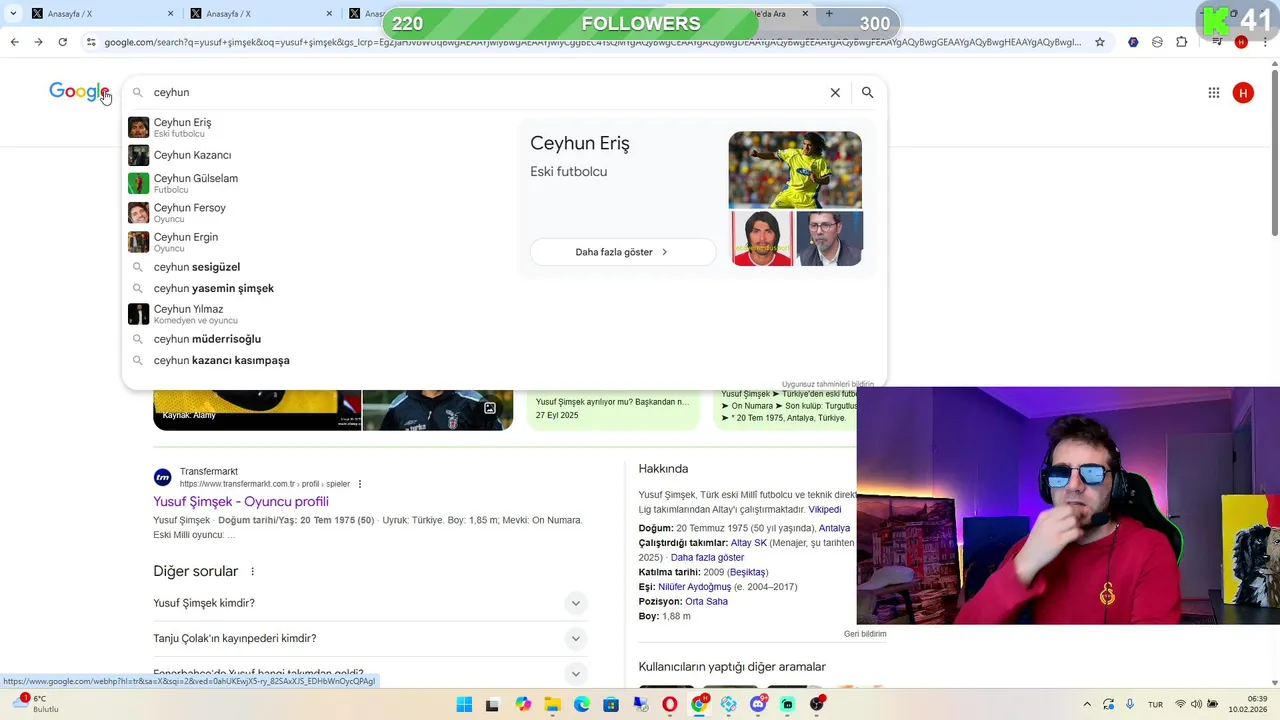Open Altay SK team link

pos(748,543)
